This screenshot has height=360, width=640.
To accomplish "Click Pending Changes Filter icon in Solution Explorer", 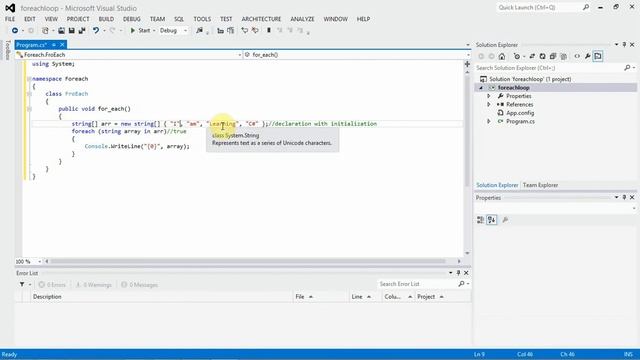I will pos(517,56).
